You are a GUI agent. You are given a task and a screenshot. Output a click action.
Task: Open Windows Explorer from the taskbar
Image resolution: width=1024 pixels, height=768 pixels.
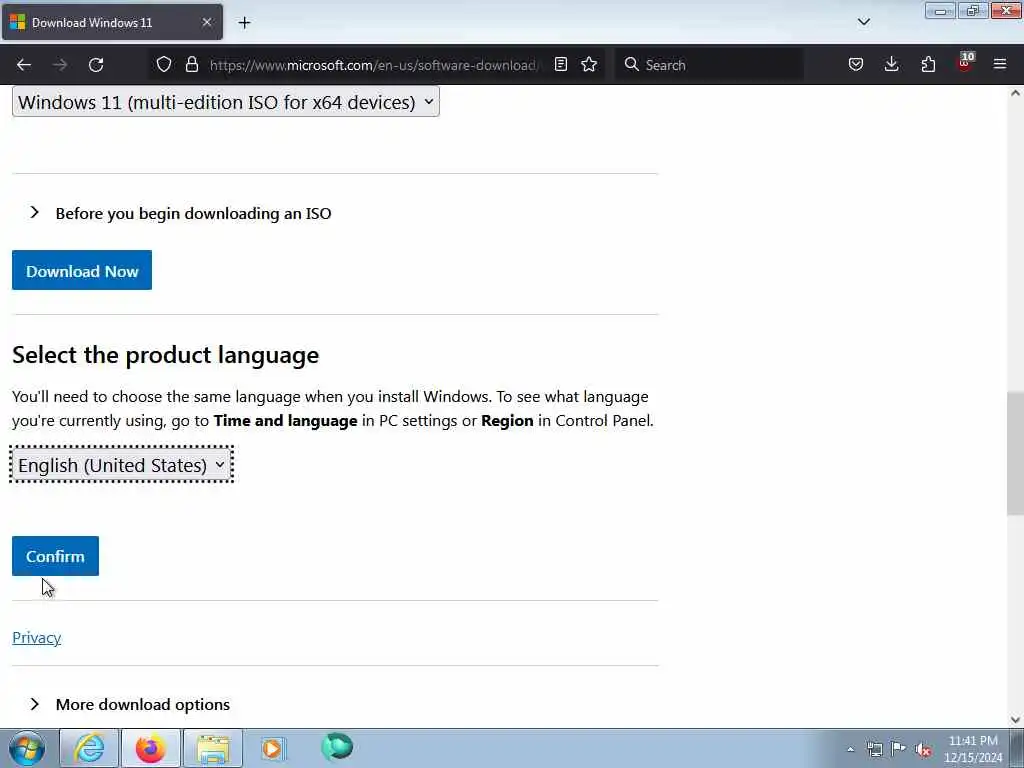(x=213, y=748)
